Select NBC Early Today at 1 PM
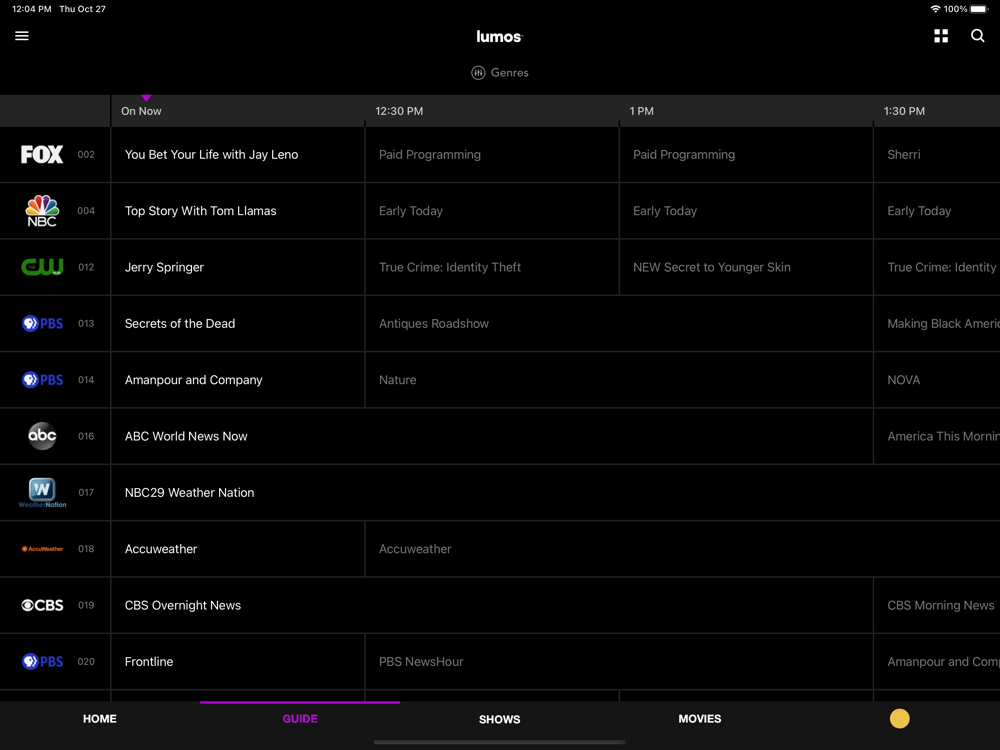Image resolution: width=1000 pixels, height=750 pixels. tap(746, 210)
